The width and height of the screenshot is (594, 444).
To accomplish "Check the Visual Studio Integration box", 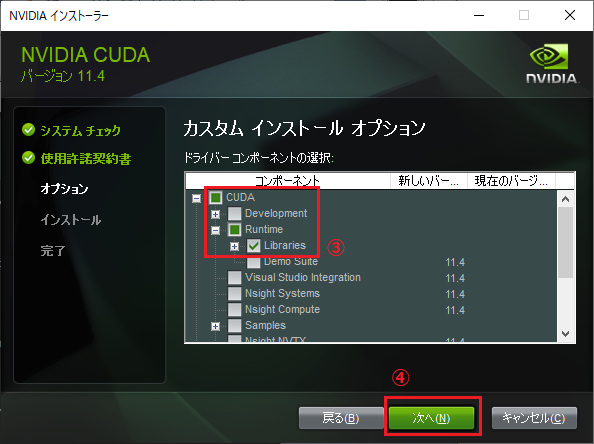I will [x=234, y=277].
